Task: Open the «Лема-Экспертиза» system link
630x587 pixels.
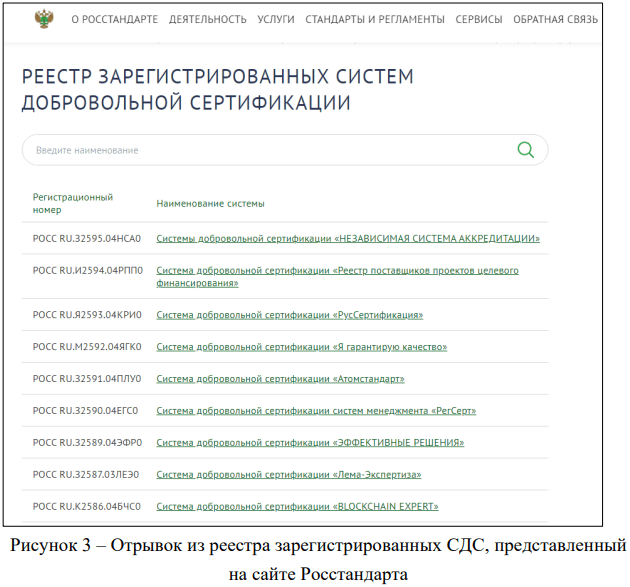Action: (289, 475)
